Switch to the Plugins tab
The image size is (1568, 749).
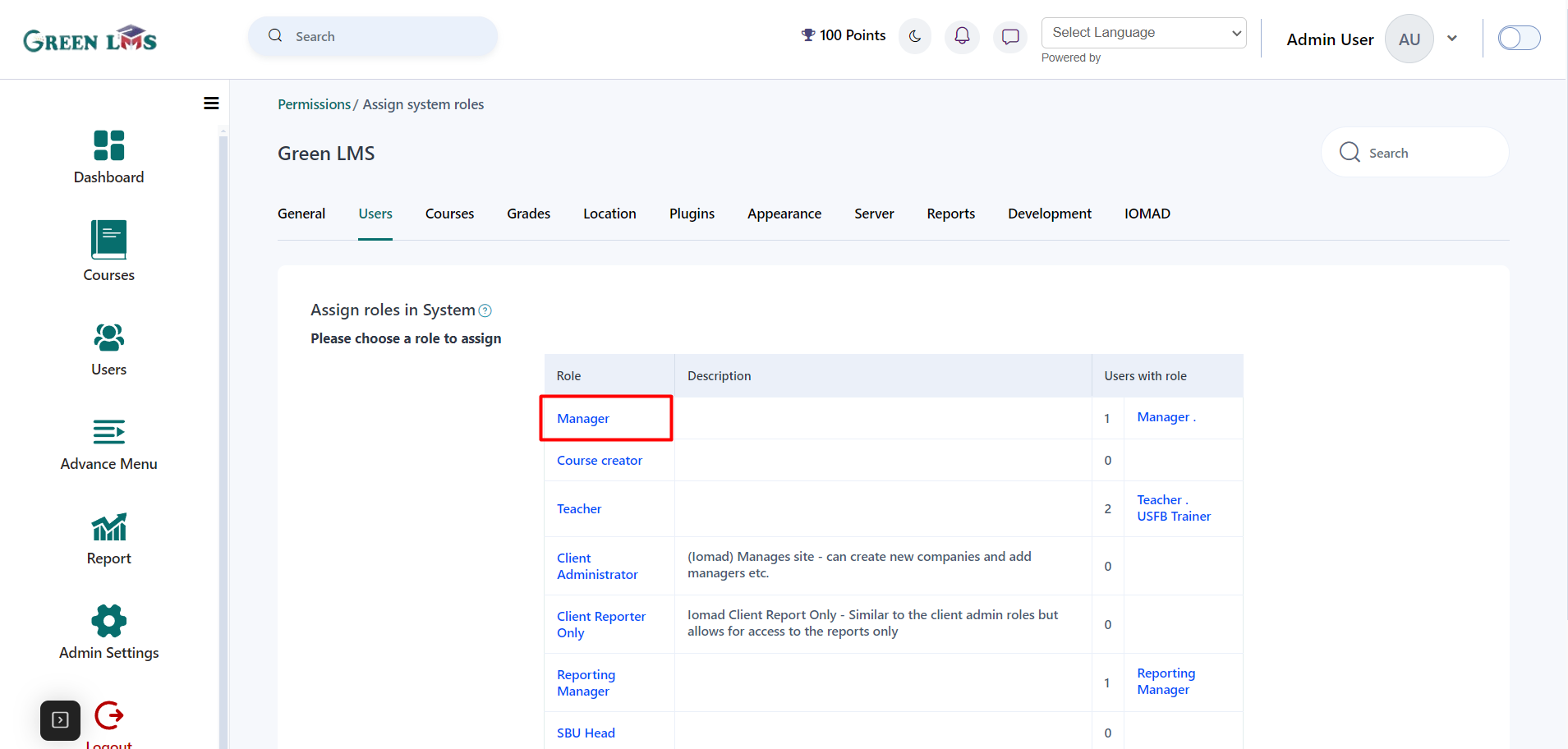click(692, 214)
